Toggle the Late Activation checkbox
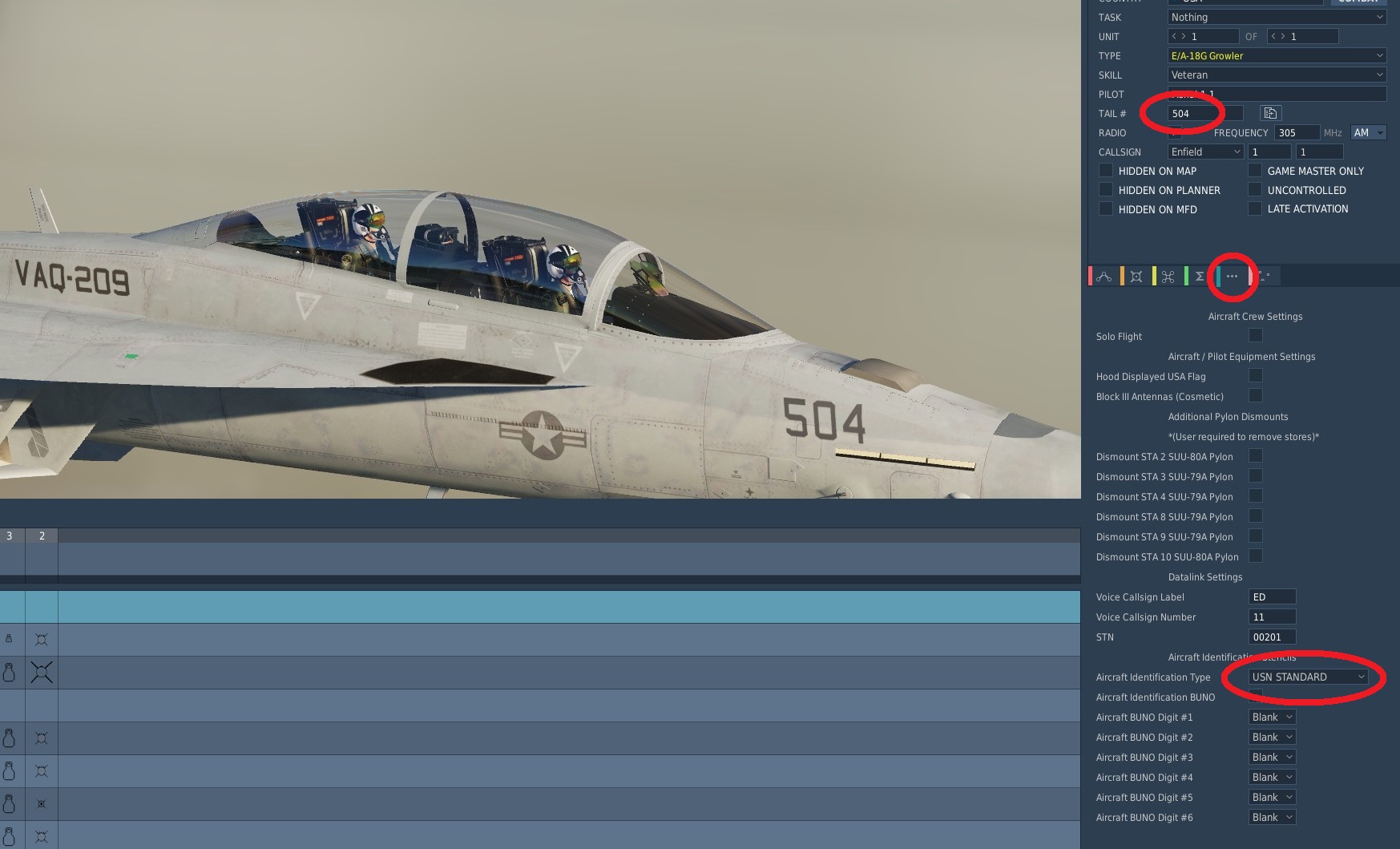The image size is (1400, 849). pos(1255,208)
